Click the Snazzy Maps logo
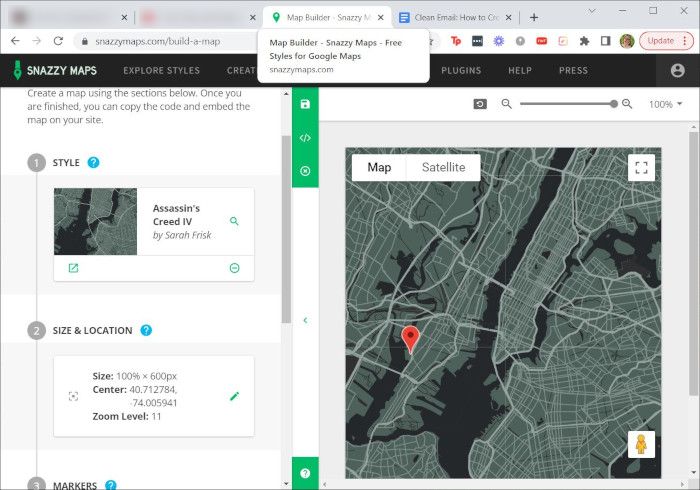Viewport: 700px width, 490px height. (54, 71)
